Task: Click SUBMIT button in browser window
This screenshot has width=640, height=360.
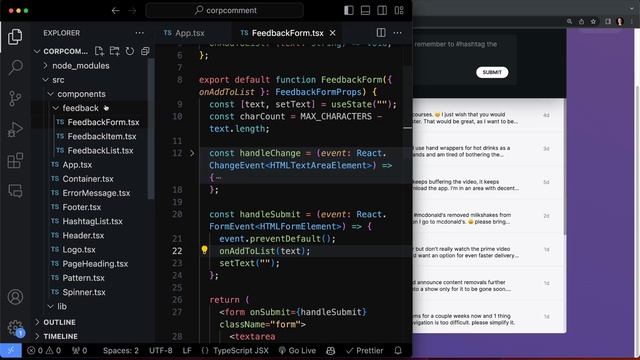Action: [492, 72]
